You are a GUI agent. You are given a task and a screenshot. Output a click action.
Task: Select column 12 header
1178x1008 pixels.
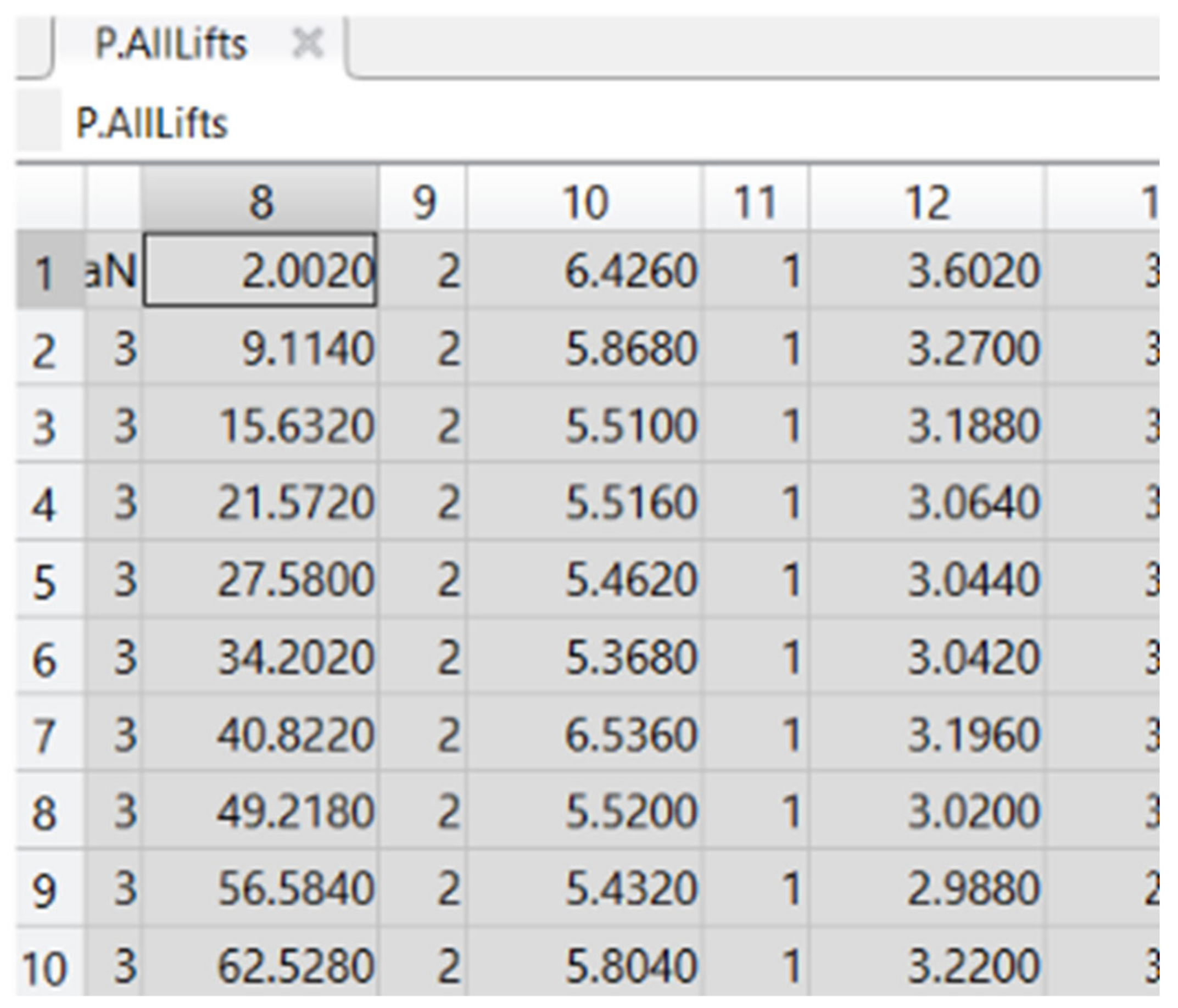[926, 201]
